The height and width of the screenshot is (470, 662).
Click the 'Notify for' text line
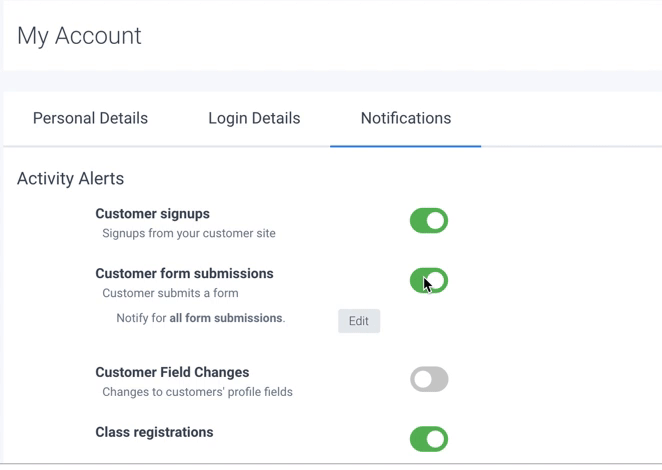pos(140,318)
